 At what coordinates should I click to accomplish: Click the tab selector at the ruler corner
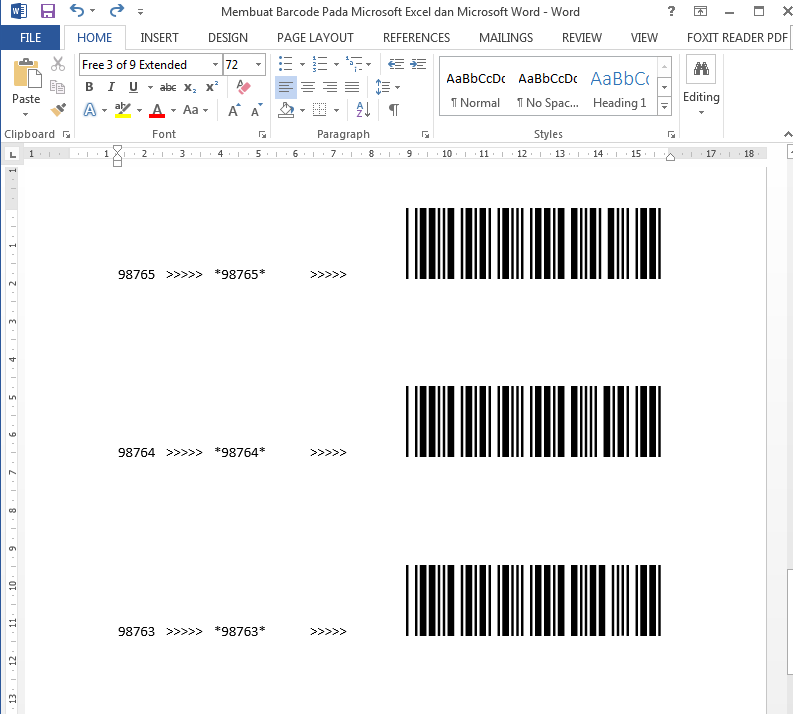12,154
